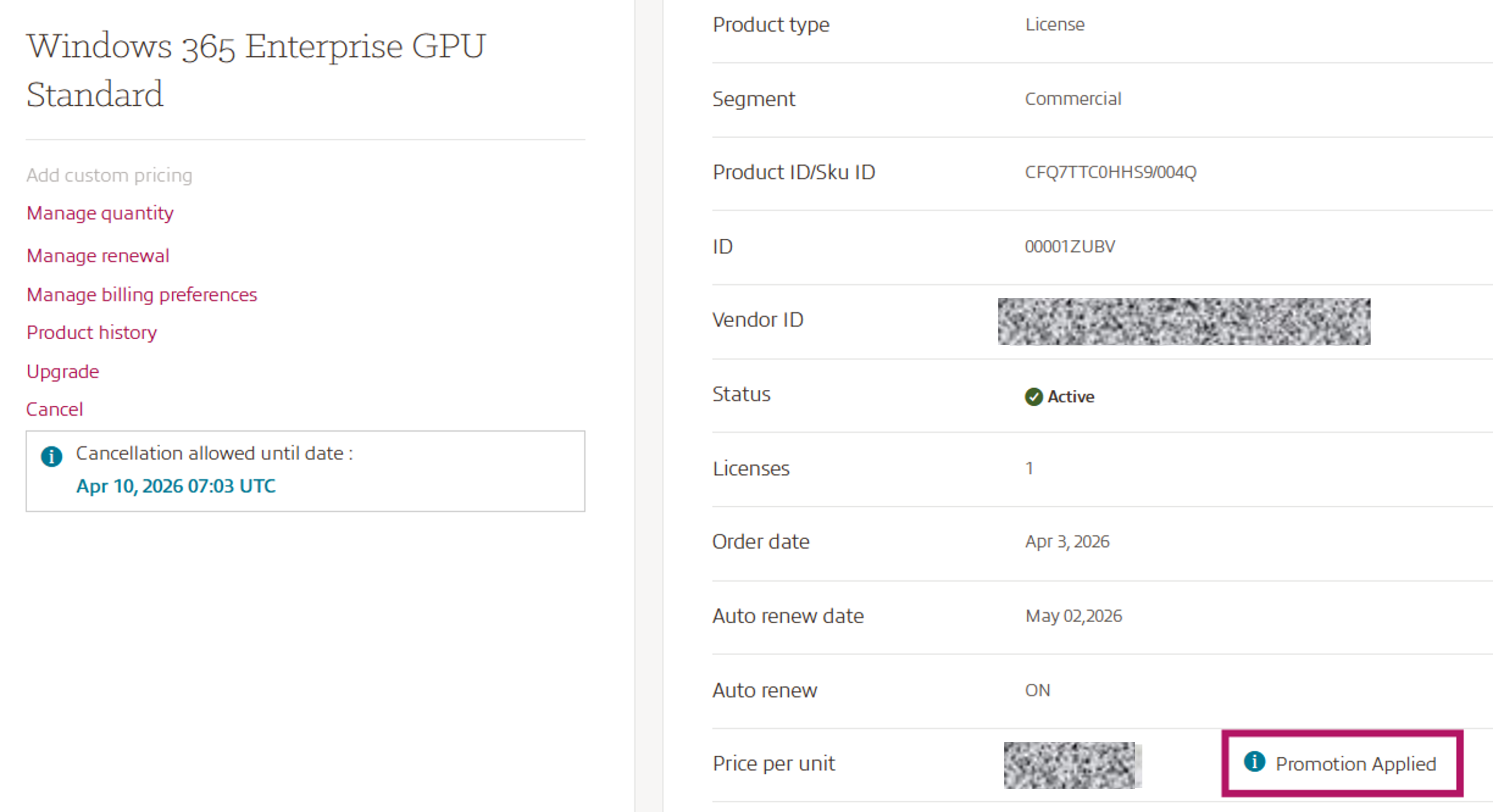The height and width of the screenshot is (812, 1493).
Task: Click the Promotion Applied highlighted badge
Action: pos(1342,763)
